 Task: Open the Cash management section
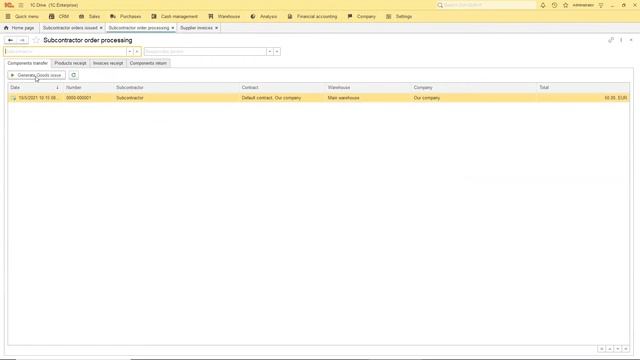[174, 16]
